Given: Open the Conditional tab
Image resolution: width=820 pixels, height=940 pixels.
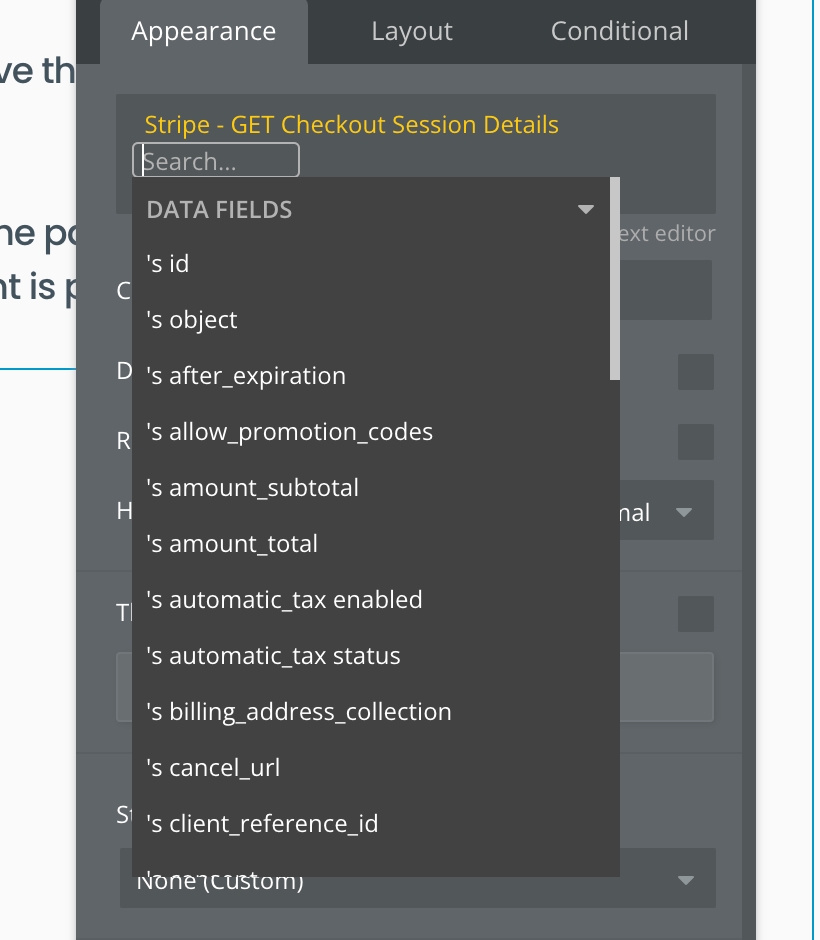Looking at the screenshot, I should (619, 31).
